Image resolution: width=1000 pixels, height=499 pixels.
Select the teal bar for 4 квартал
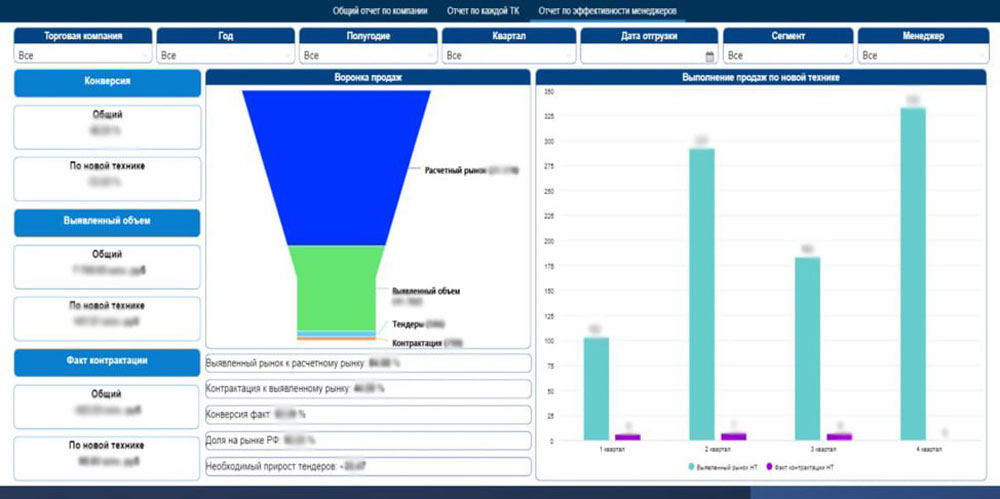[912, 273]
